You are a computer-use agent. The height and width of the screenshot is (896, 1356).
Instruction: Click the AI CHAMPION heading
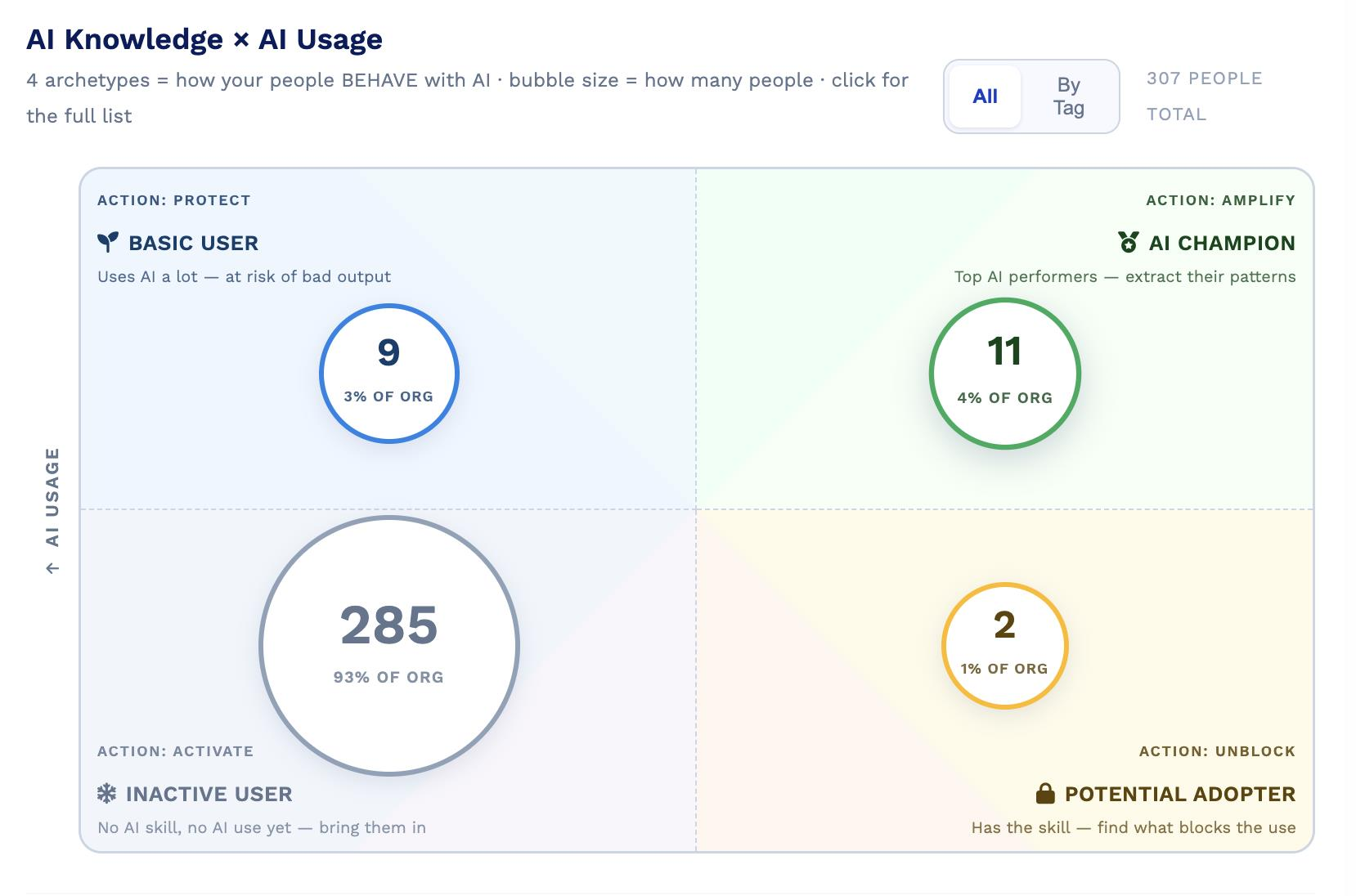pyautogui.click(x=1222, y=243)
